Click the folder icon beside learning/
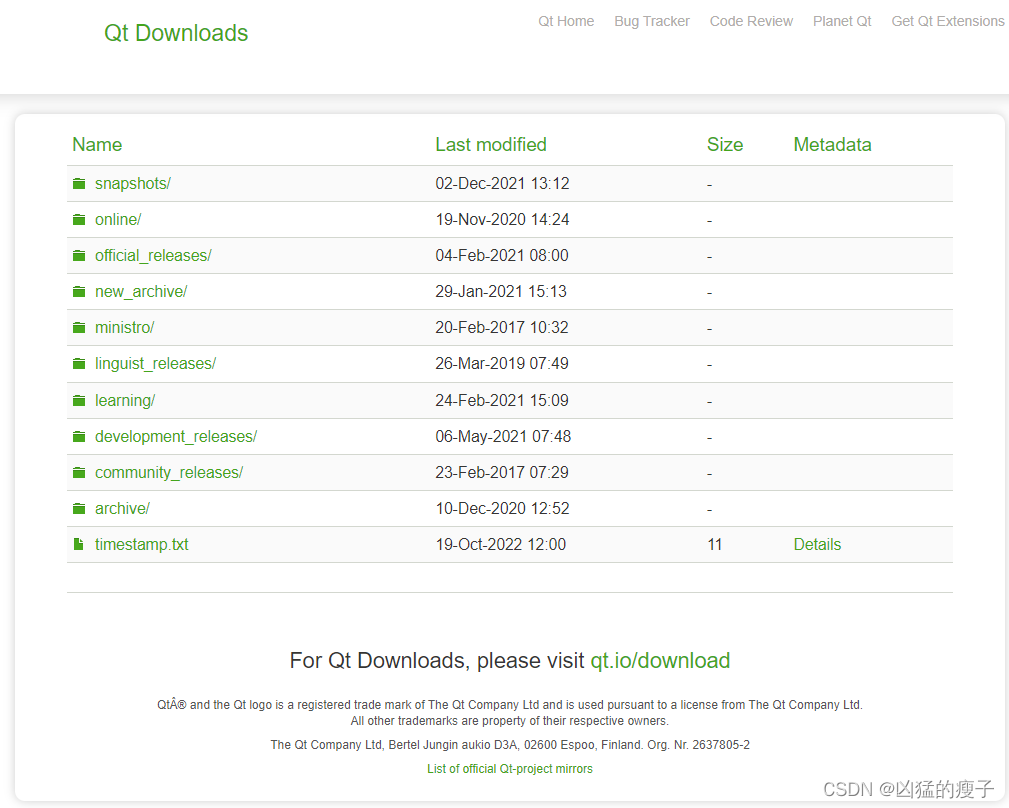Viewport: 1009px width, 808px height. click(79, 401)
